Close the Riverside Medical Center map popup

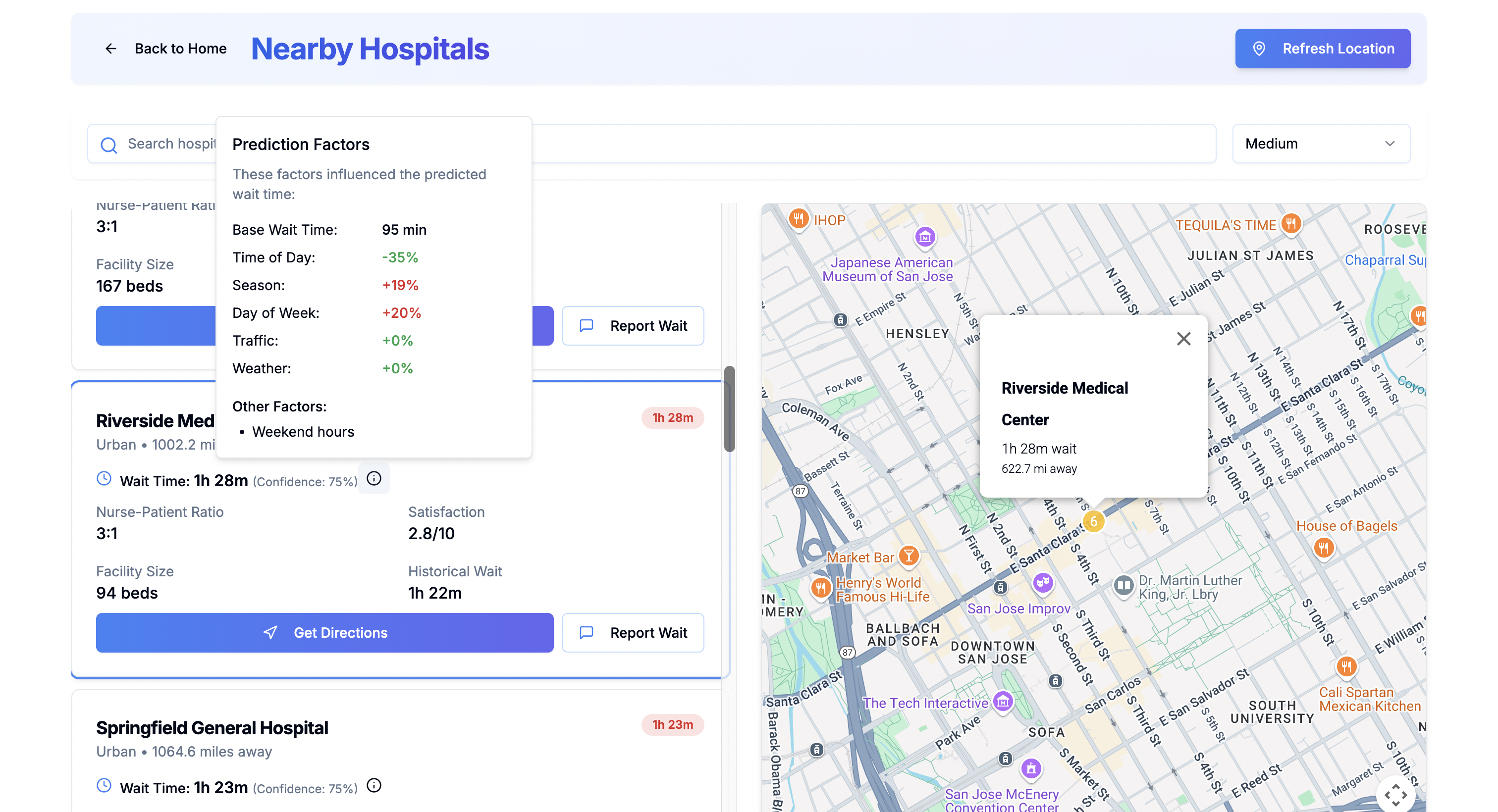(1183, 339)
